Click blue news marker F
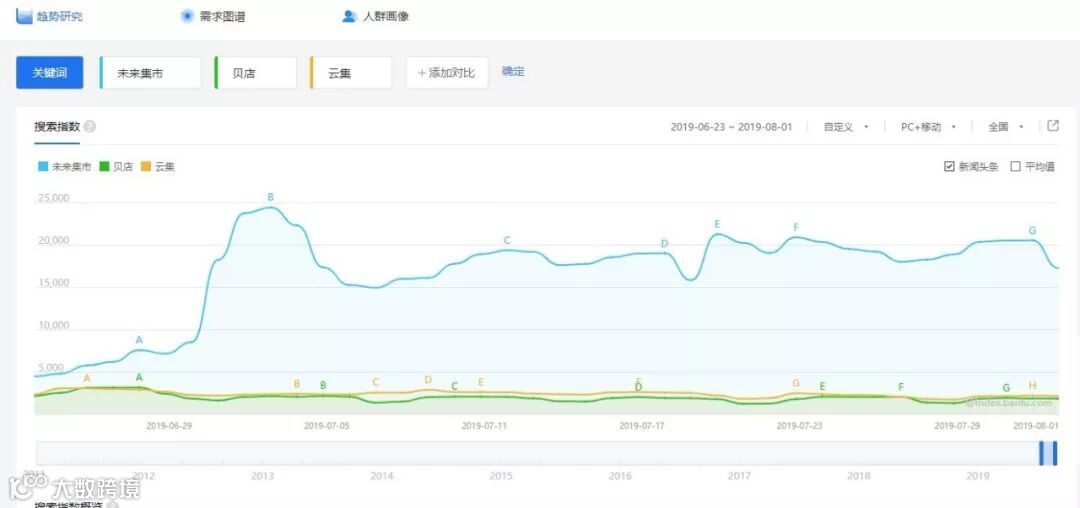1080x508 pixels. 796,227
